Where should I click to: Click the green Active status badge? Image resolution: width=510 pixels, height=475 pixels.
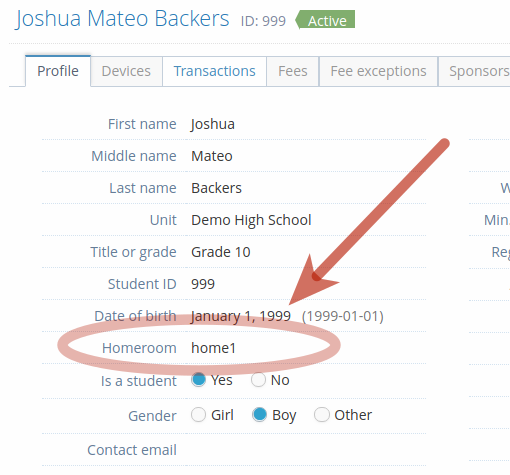pyautogui.click(x=325, y=20)
